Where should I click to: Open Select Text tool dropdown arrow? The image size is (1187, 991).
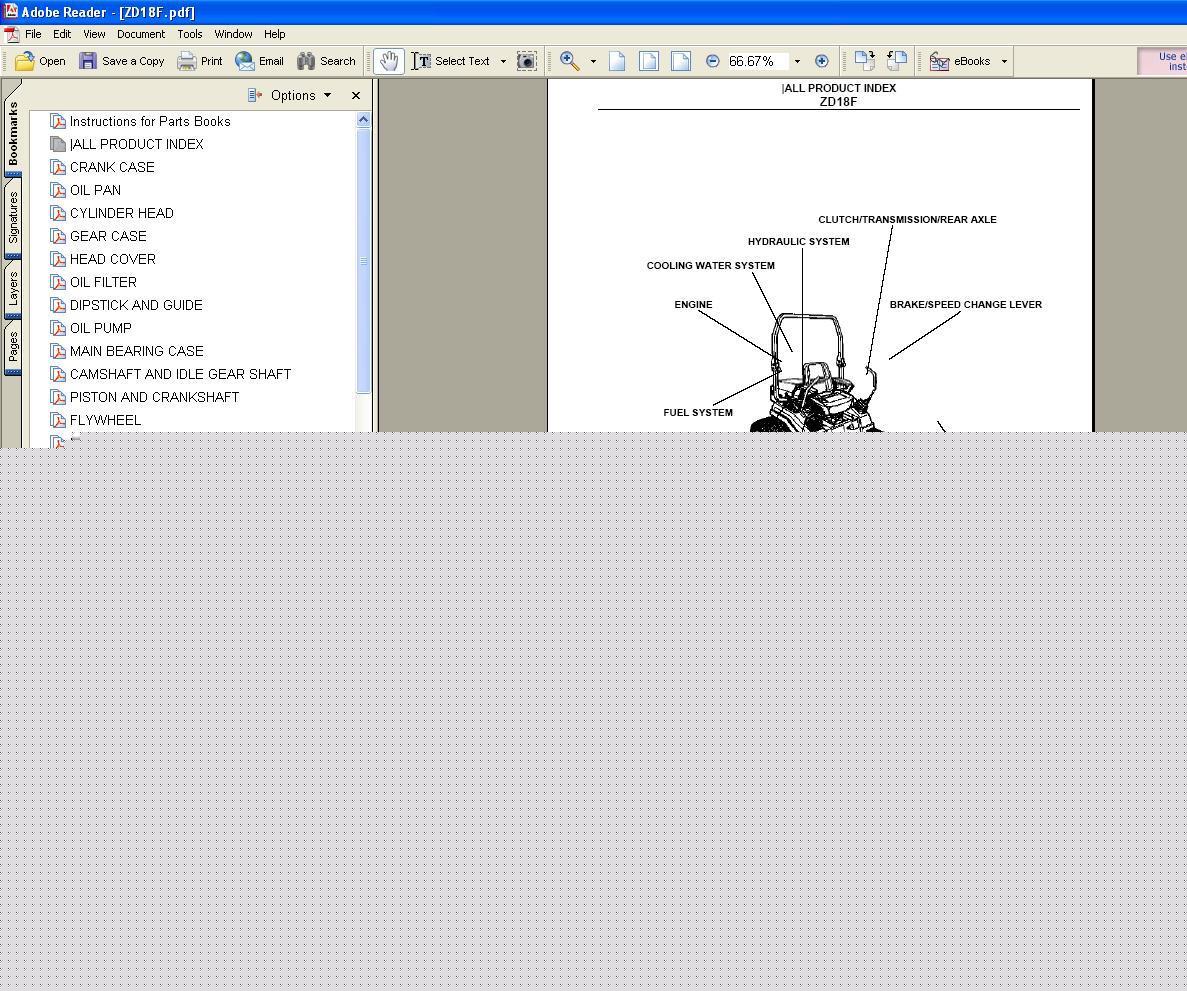503,61
